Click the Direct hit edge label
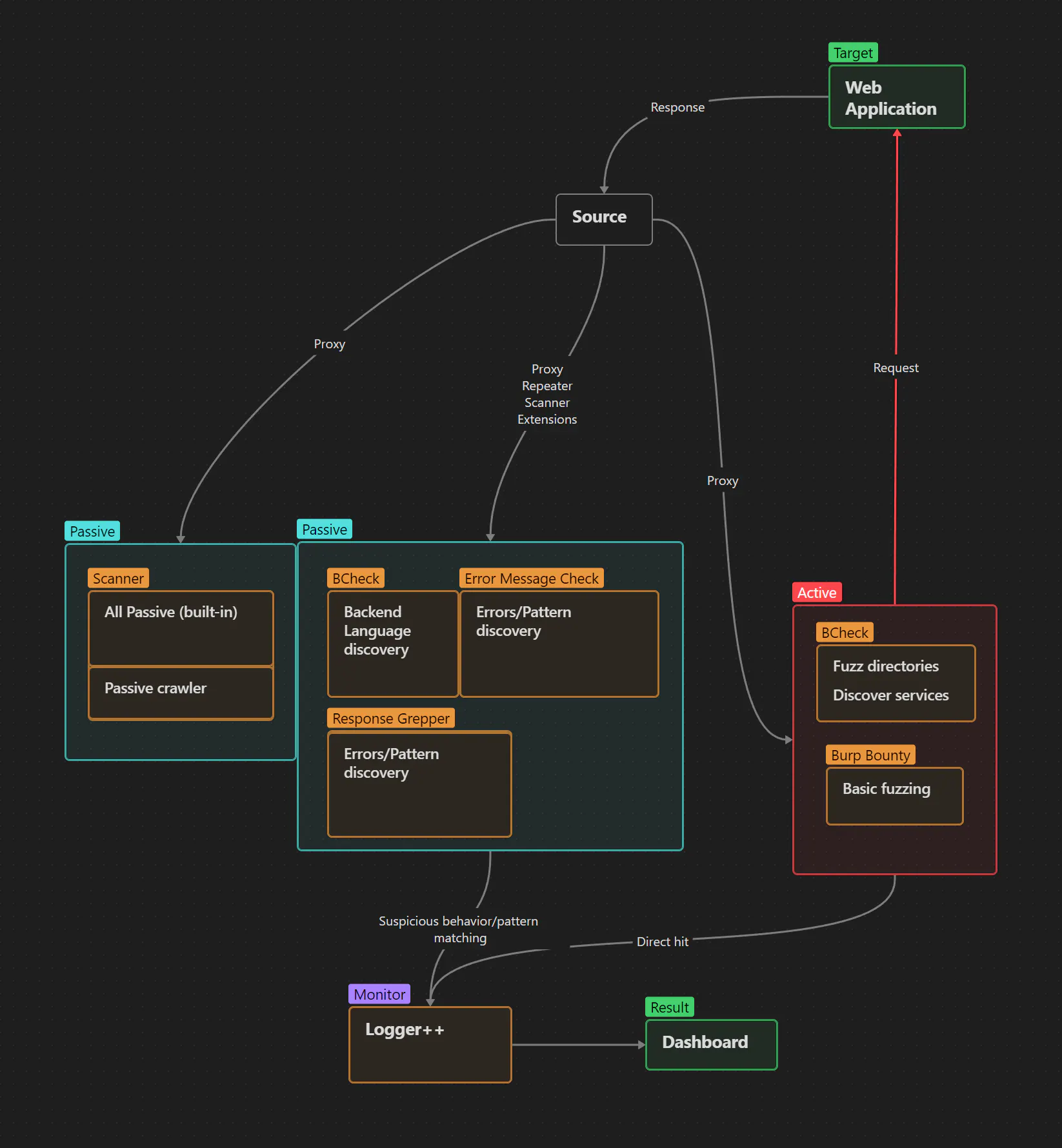Viewport: 1062px width, 1148px height. click(663, 942)
